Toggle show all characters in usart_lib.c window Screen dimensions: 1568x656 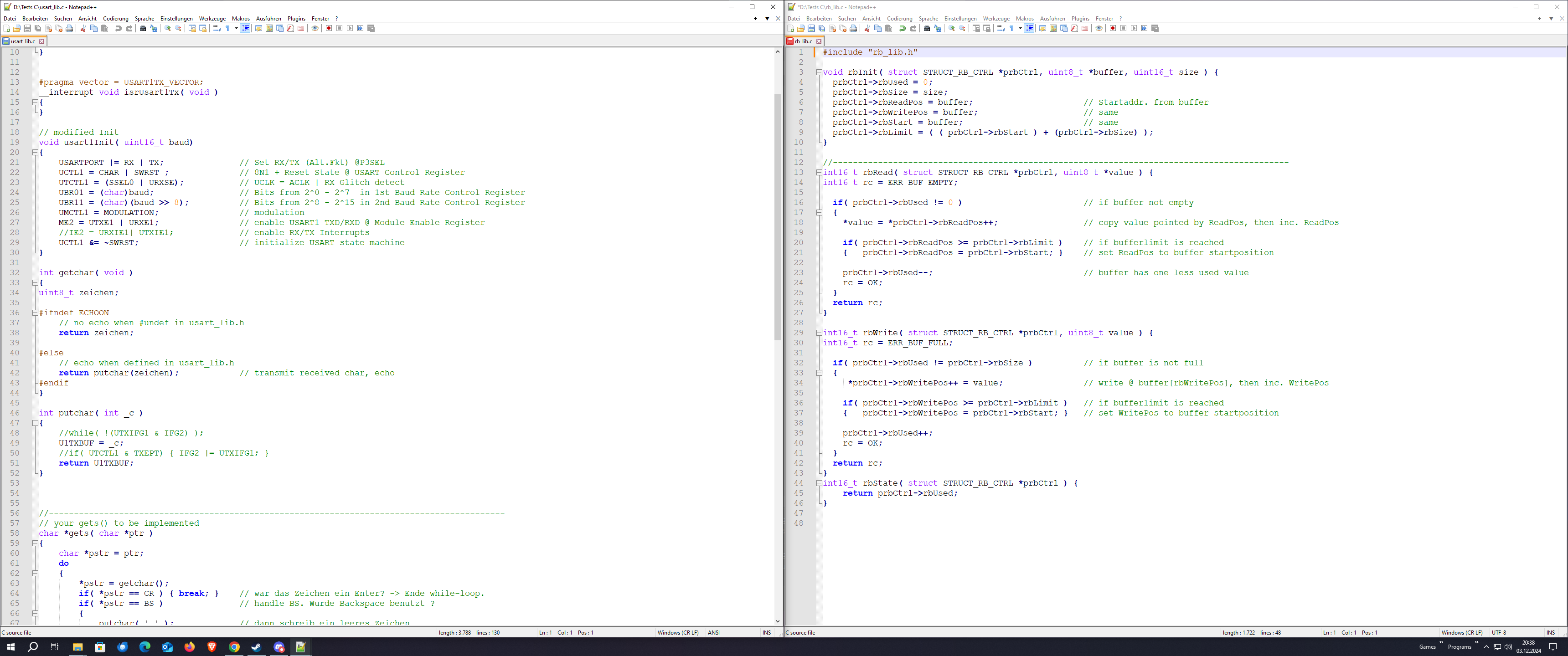[227, 29]
